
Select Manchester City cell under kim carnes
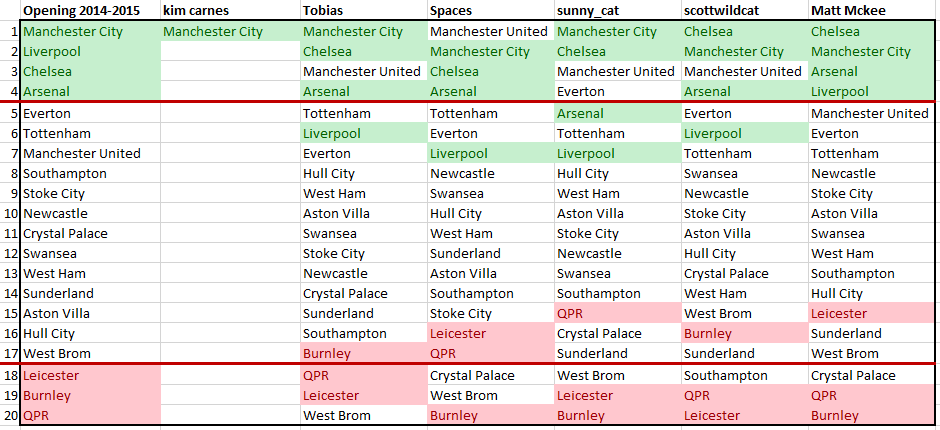point(230,31)
